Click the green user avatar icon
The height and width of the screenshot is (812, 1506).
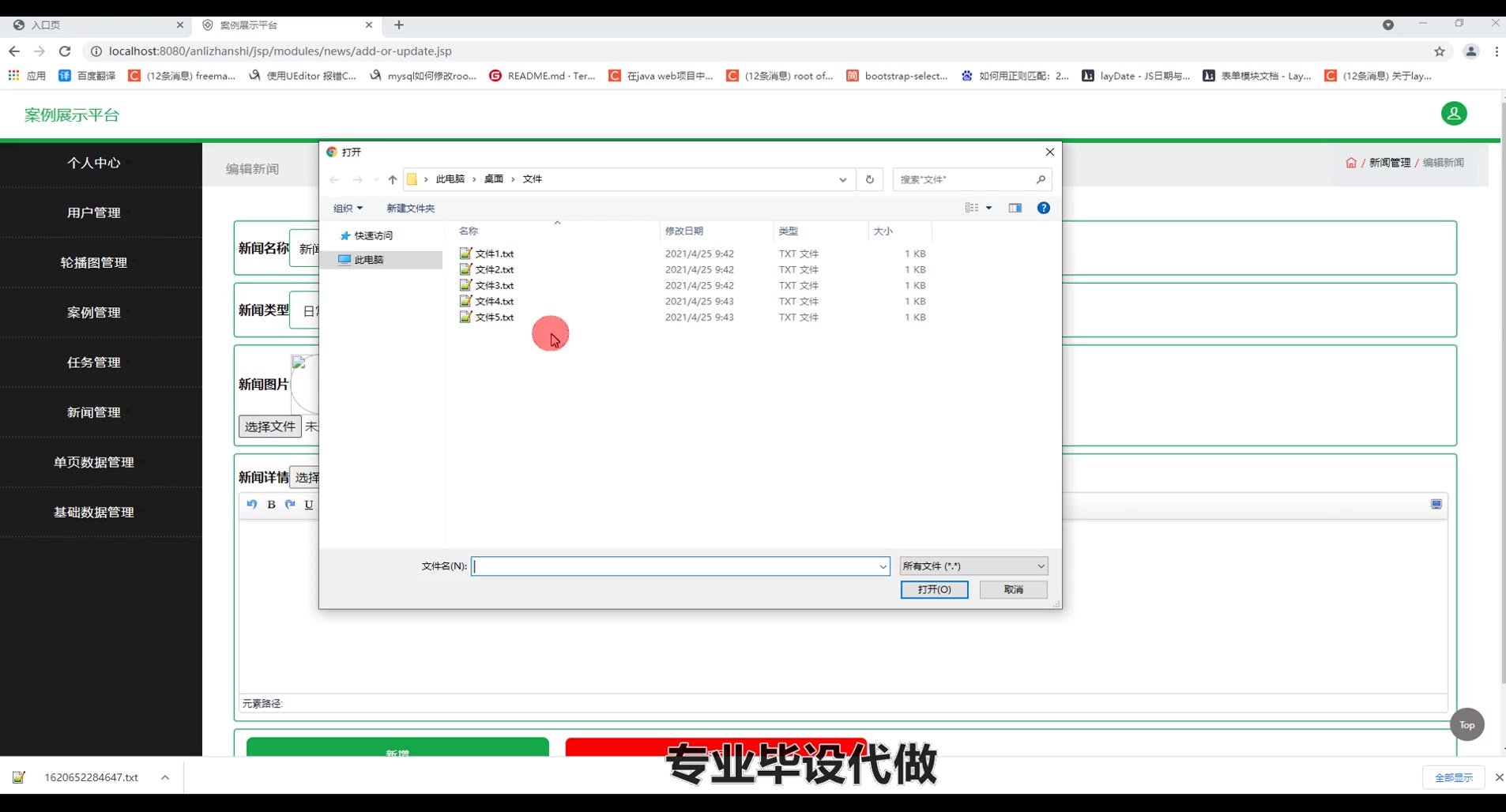coord(1454,114)
